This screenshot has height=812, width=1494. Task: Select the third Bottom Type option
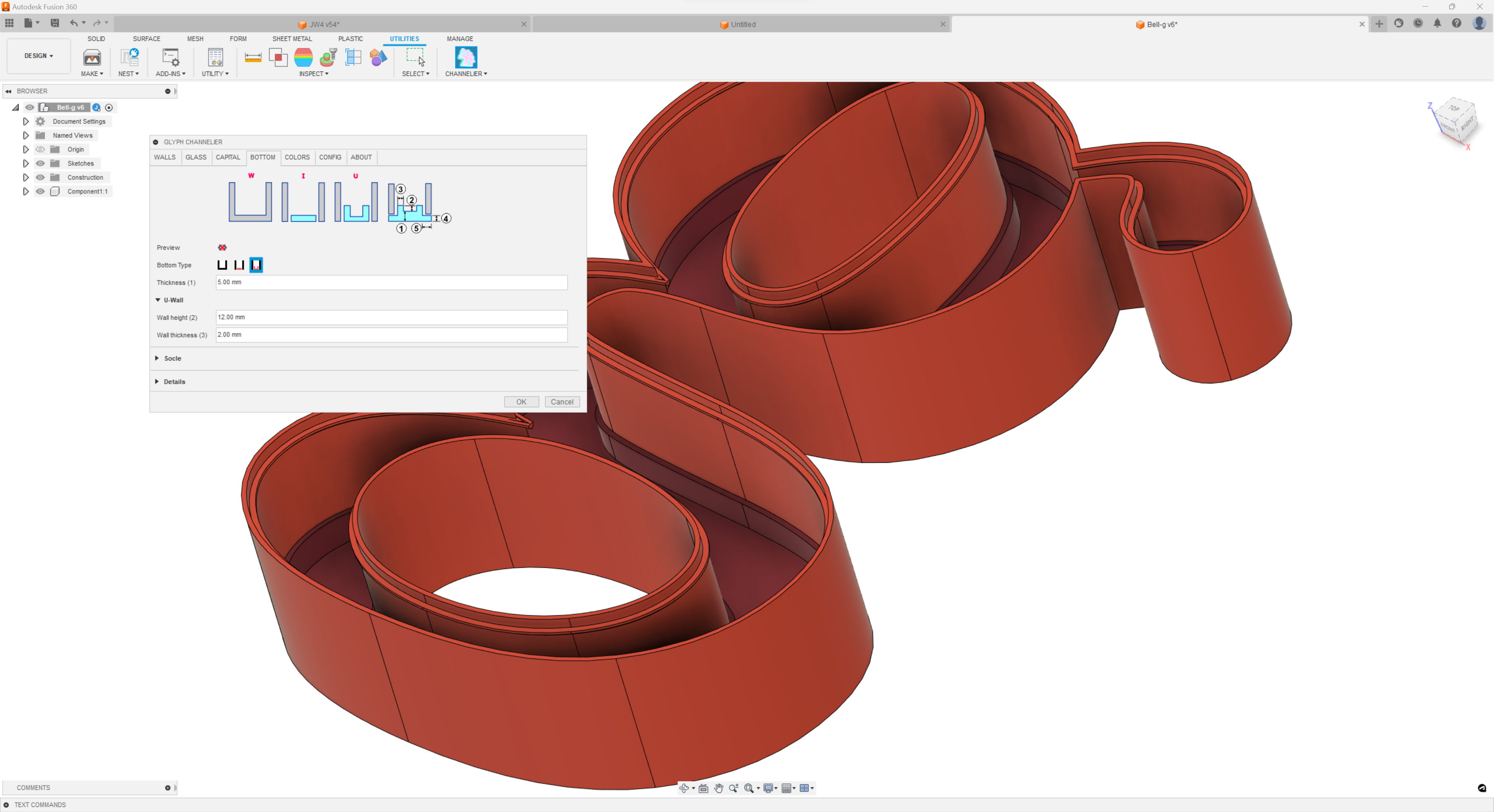256,265
